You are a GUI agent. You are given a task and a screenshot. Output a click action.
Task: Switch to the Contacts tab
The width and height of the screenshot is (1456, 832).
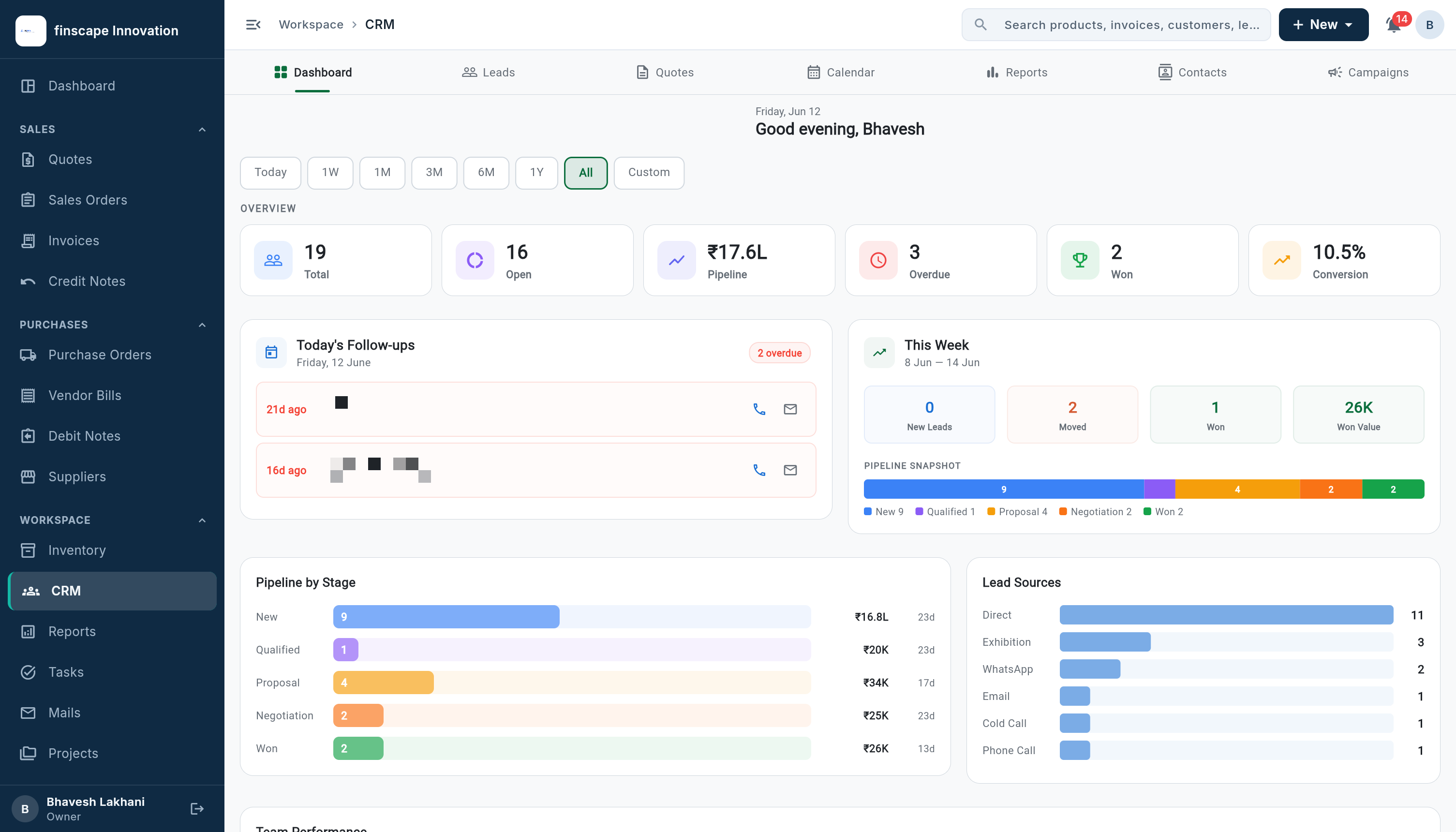1192,73
